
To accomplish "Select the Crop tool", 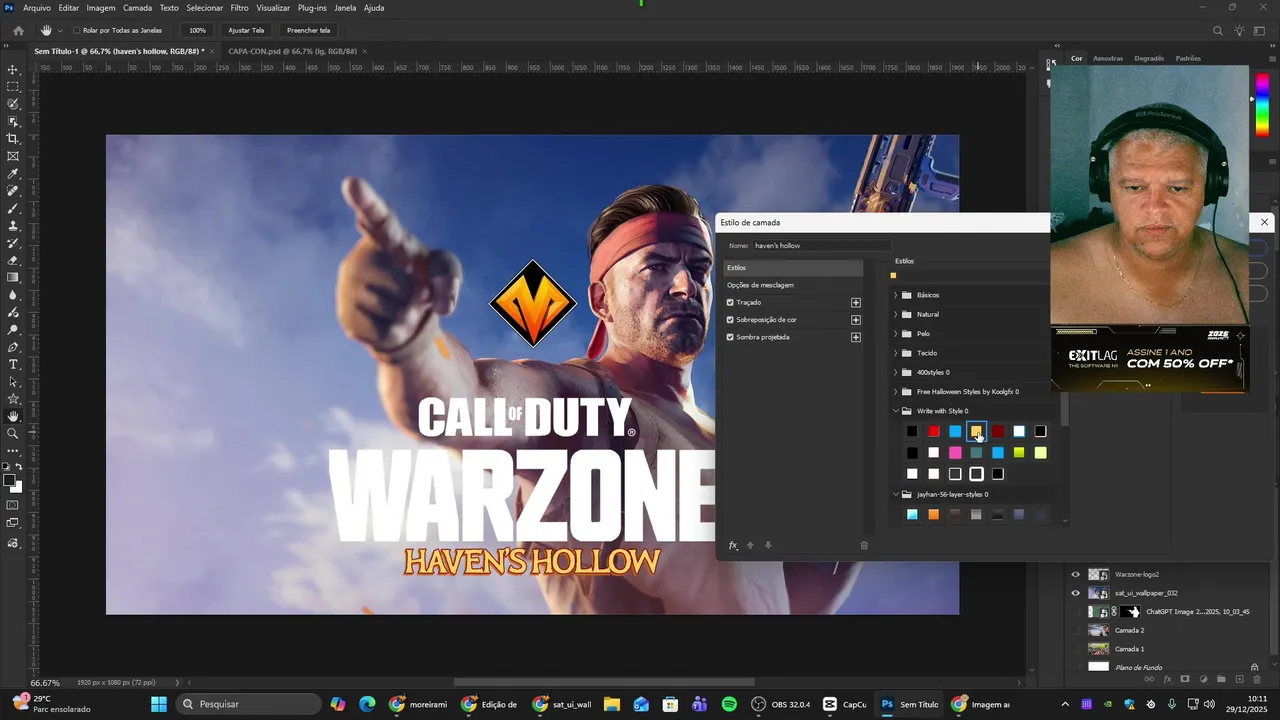I will point(13,139).
